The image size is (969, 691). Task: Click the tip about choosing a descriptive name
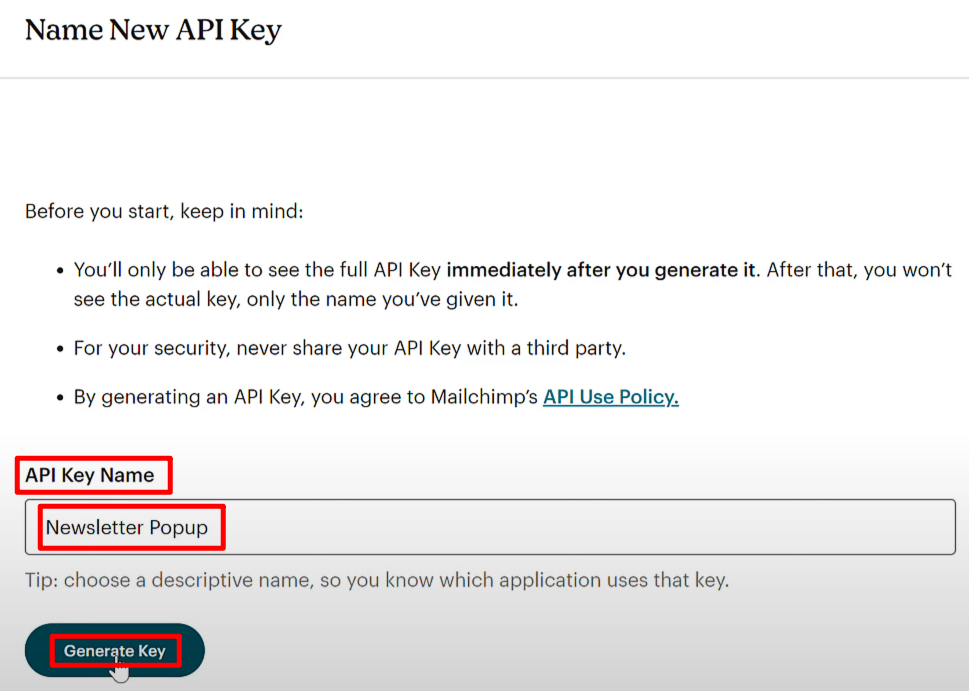pos(377,580)
